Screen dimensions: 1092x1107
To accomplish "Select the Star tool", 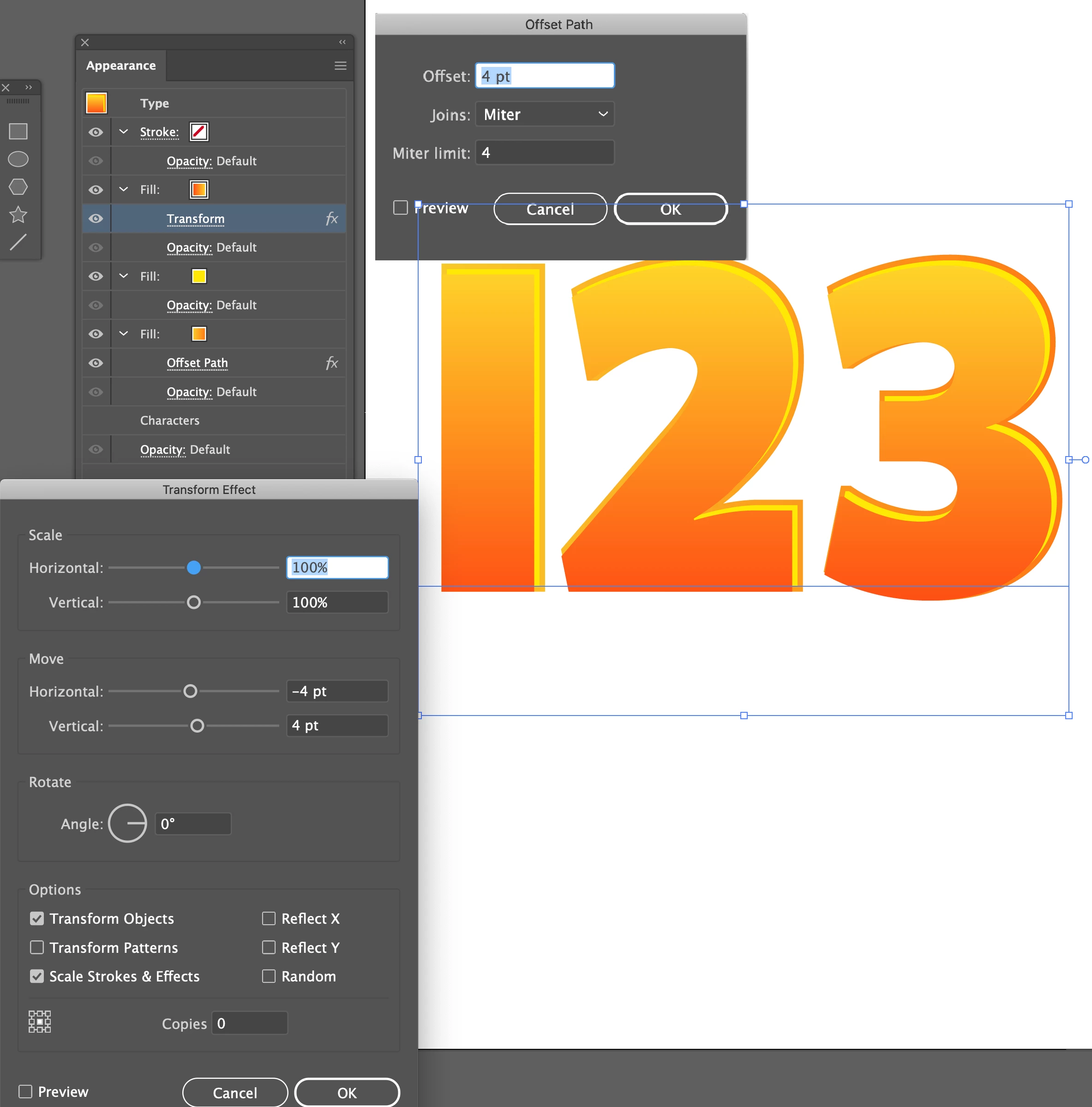I will [x=18, y=215].
